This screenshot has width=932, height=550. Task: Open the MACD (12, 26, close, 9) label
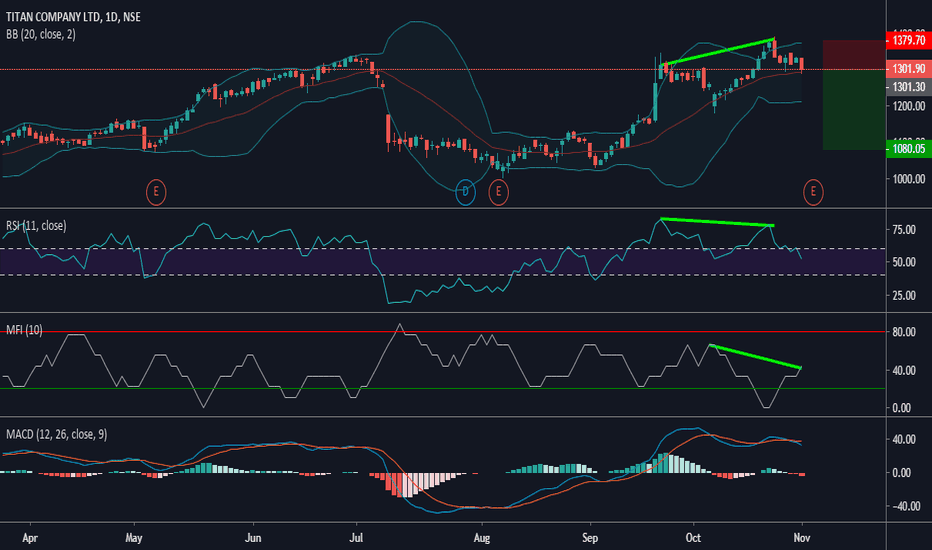click(x=56, y=434)
